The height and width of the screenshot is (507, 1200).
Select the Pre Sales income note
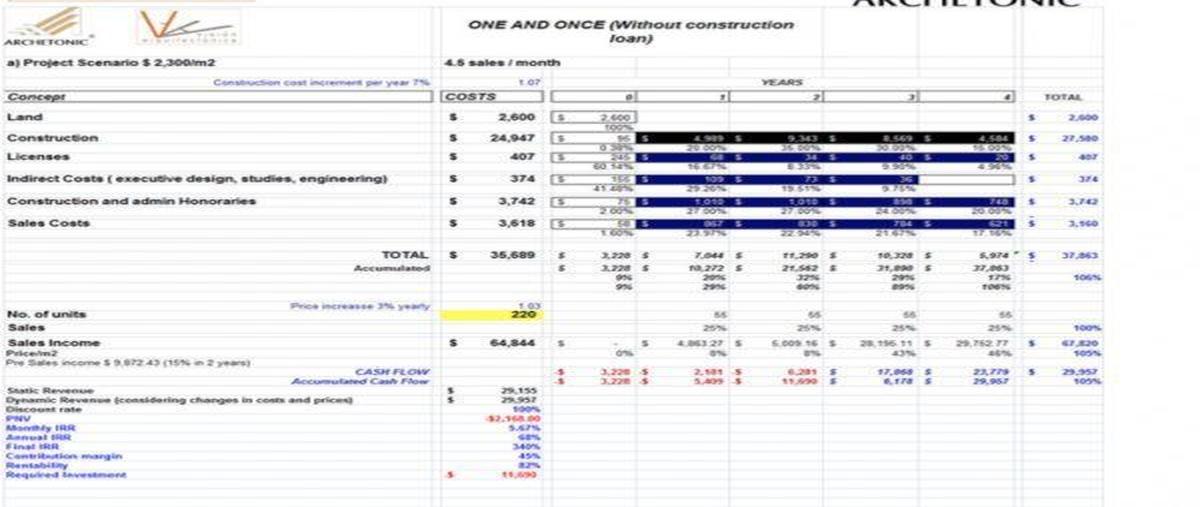click(x=128, y=362)
